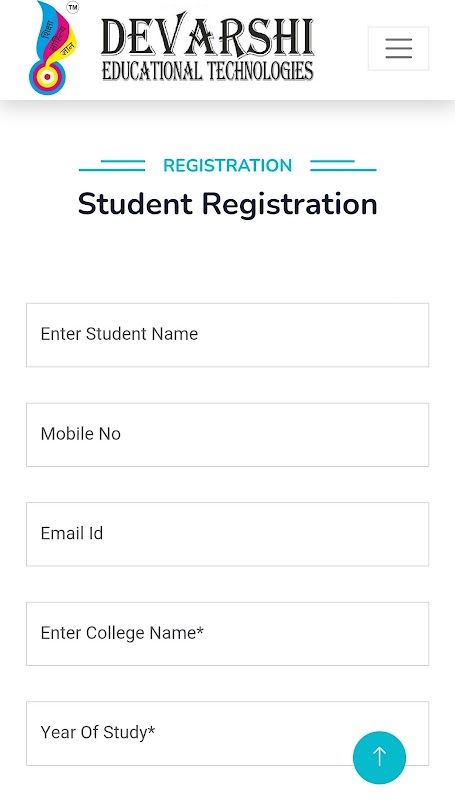Click the word Student in the heading

(135, 204)
